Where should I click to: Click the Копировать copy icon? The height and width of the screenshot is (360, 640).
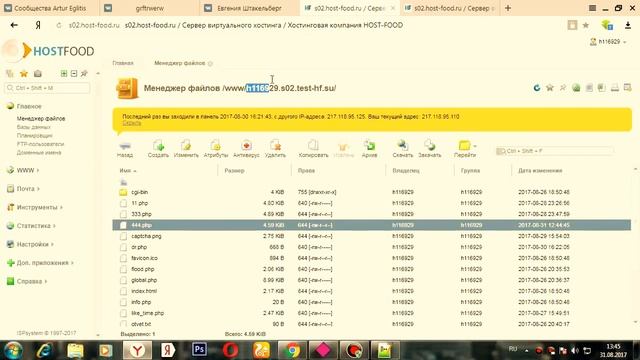click(313, 146)
